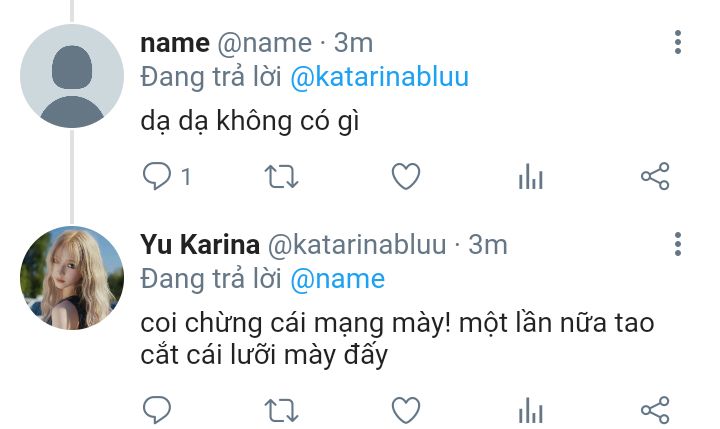View analytics for name's tweet
This screenshot has height=429, width=720.
[531, 176]
